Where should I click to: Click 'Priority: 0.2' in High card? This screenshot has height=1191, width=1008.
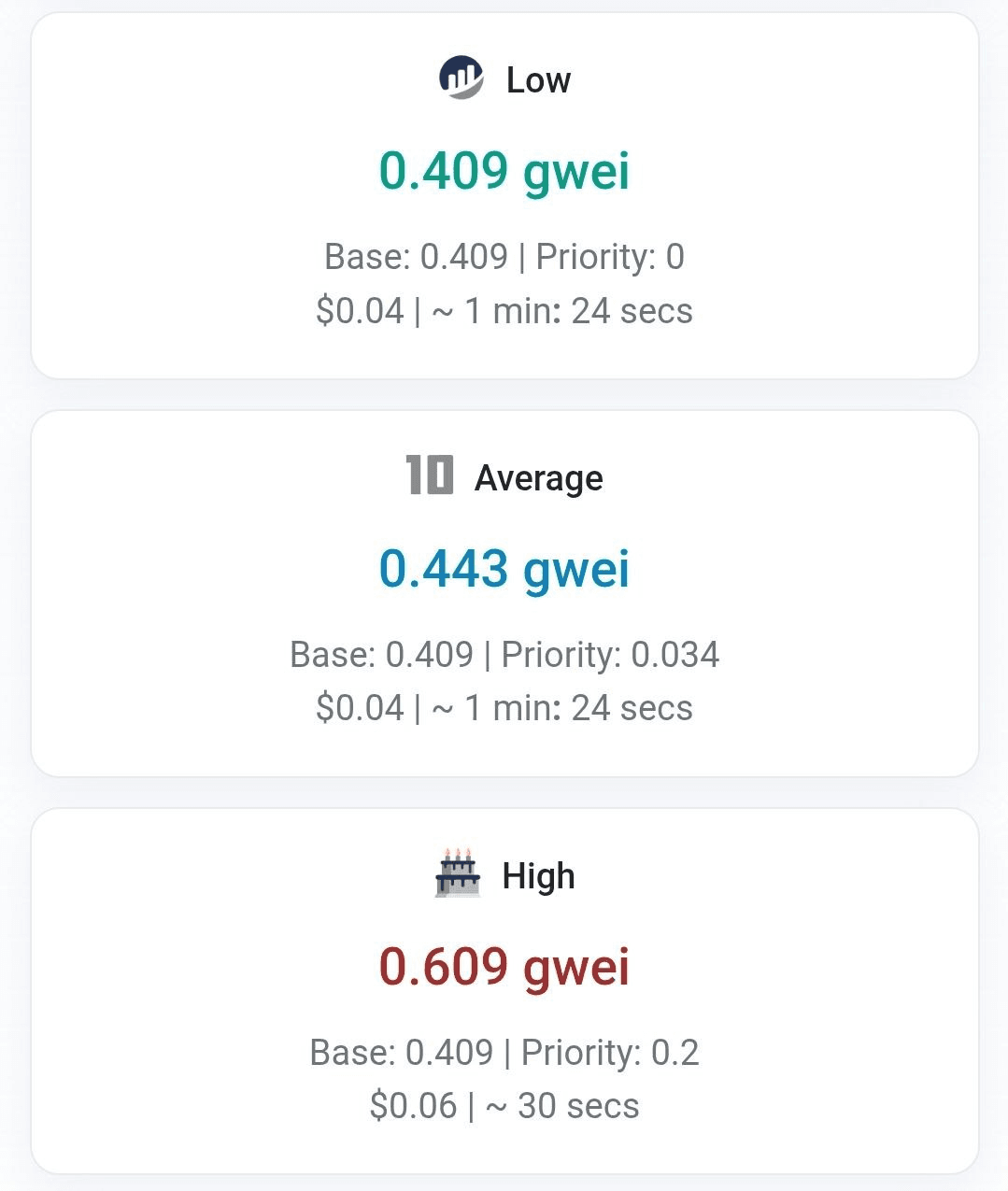[x=610, y=1053]
